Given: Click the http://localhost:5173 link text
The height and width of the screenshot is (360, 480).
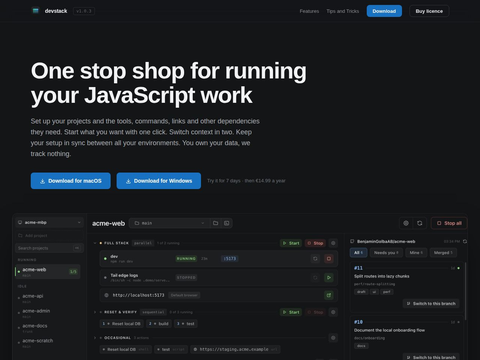Looking at the screenshot, I should 138,295.
